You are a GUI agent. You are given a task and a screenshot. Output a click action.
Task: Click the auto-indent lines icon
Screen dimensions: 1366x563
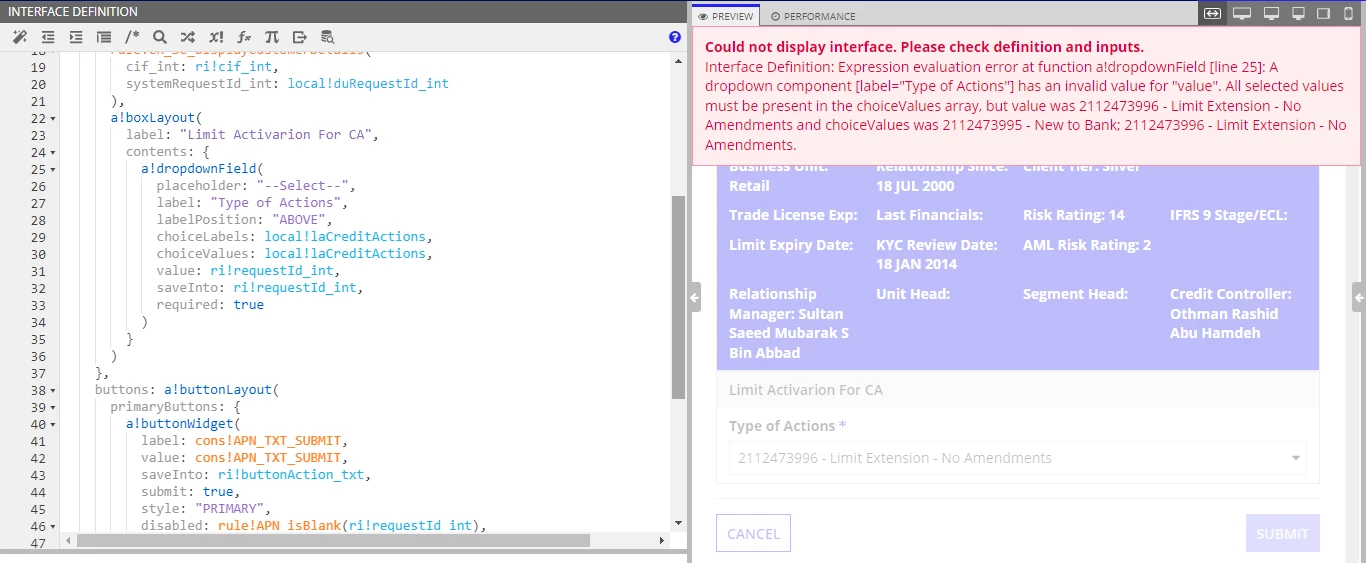tap(103, 37)
